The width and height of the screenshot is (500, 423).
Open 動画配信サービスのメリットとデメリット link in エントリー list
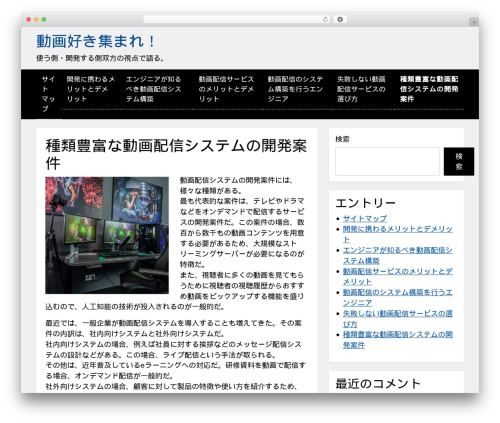398,276
